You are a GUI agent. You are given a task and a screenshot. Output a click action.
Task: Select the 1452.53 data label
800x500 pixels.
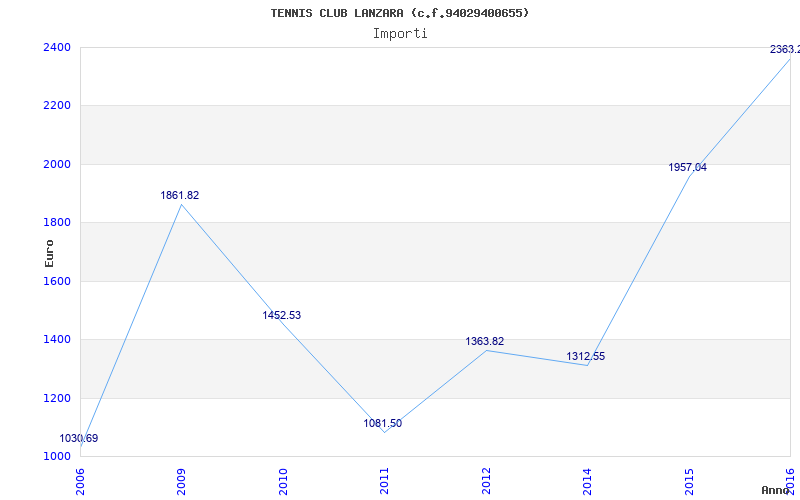pos(282,315)
